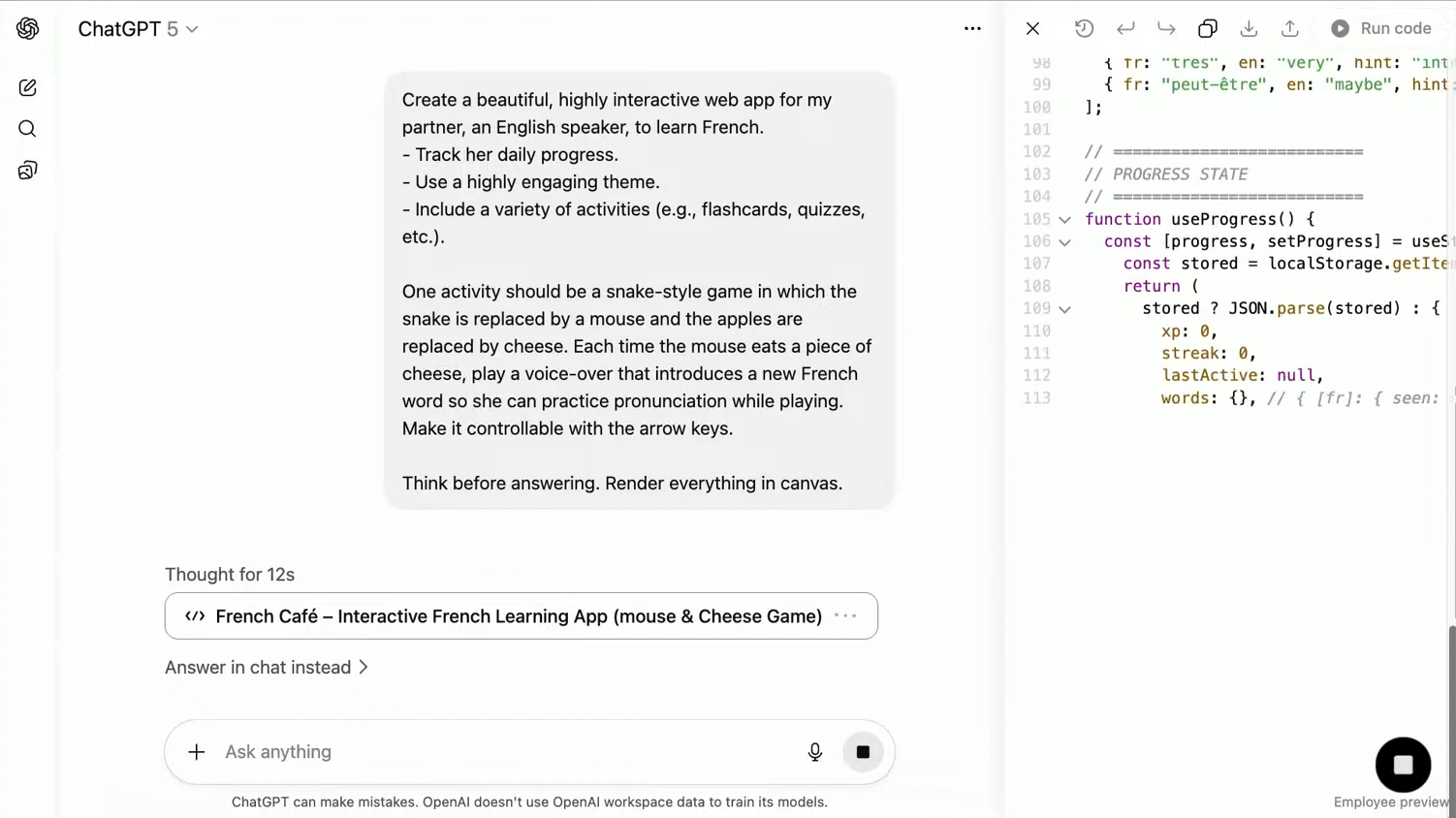Viewport: 1456px width, 818px height.
Task: Copy the canvas code
Action: pyautogui.click(x=1207, y=29)
